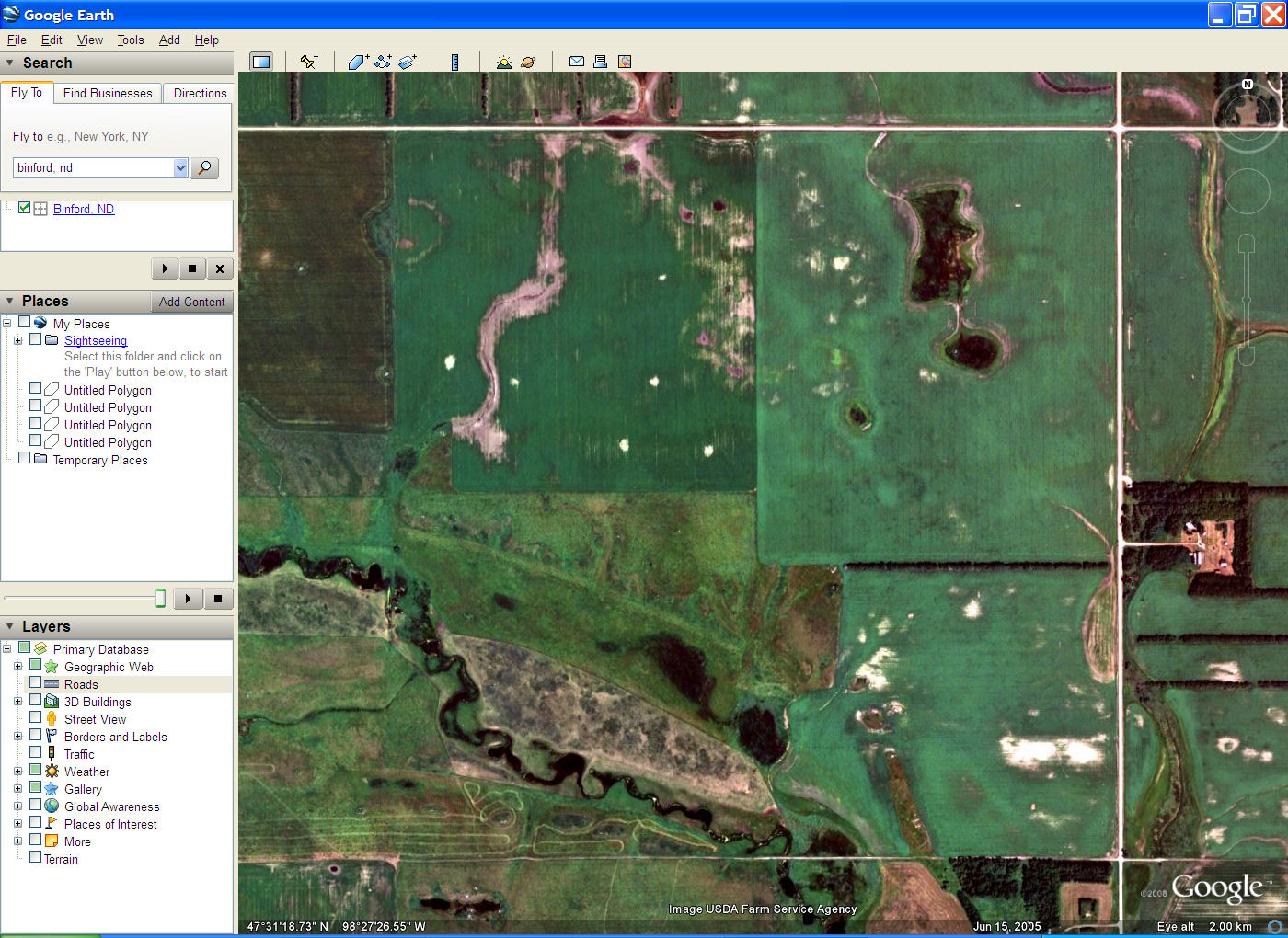Stop the search results tour

192,269
